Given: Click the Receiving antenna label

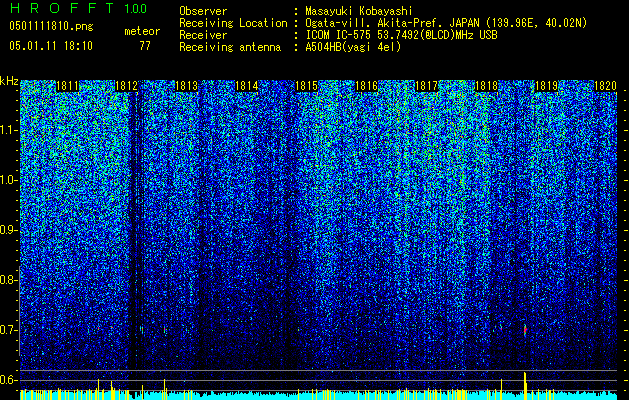Looking at the screenshot, I should pyautogui.click(x=230, y=47).
